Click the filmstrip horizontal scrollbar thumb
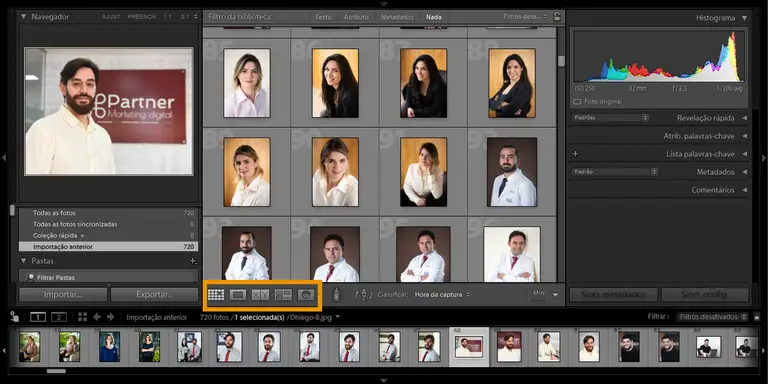This screenshot has width=768, height=384. (56, 371)
